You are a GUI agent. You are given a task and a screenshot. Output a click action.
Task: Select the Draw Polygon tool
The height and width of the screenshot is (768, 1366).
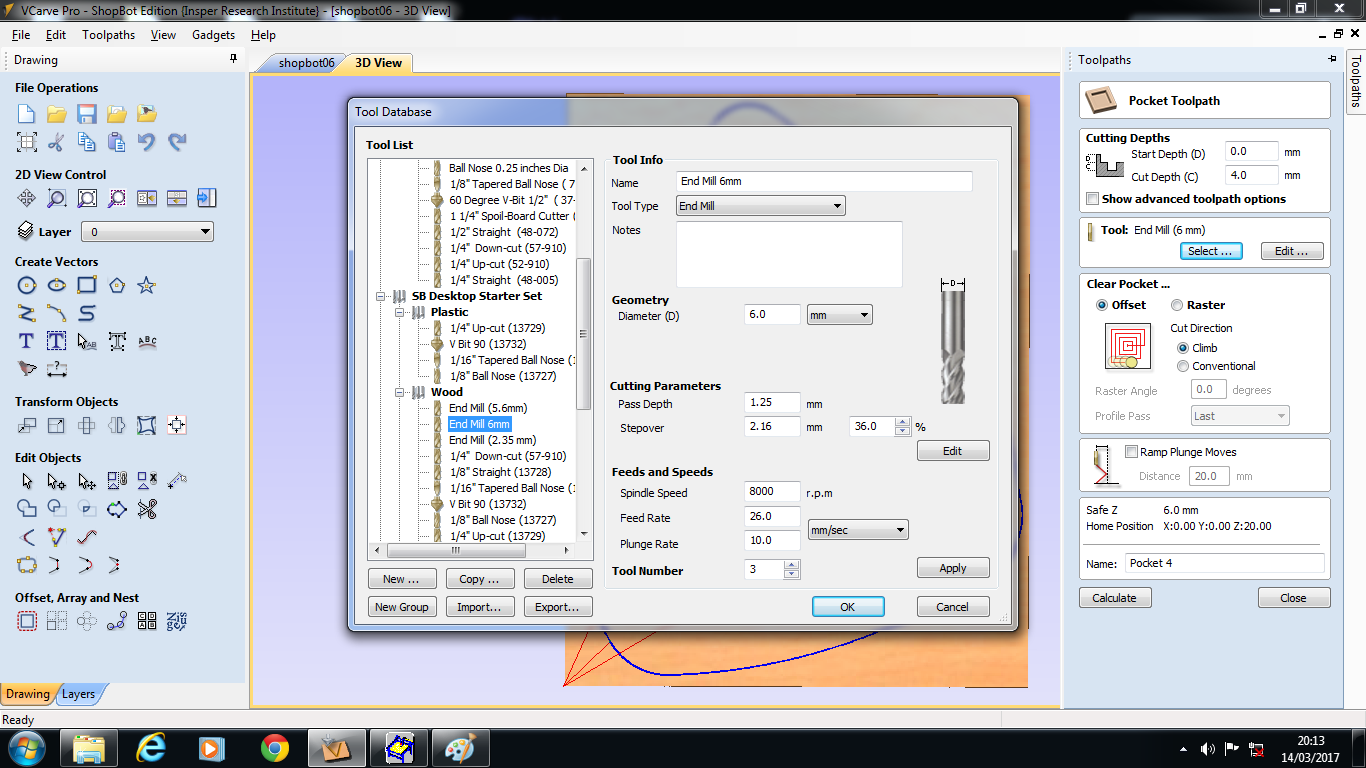[117, 286]
